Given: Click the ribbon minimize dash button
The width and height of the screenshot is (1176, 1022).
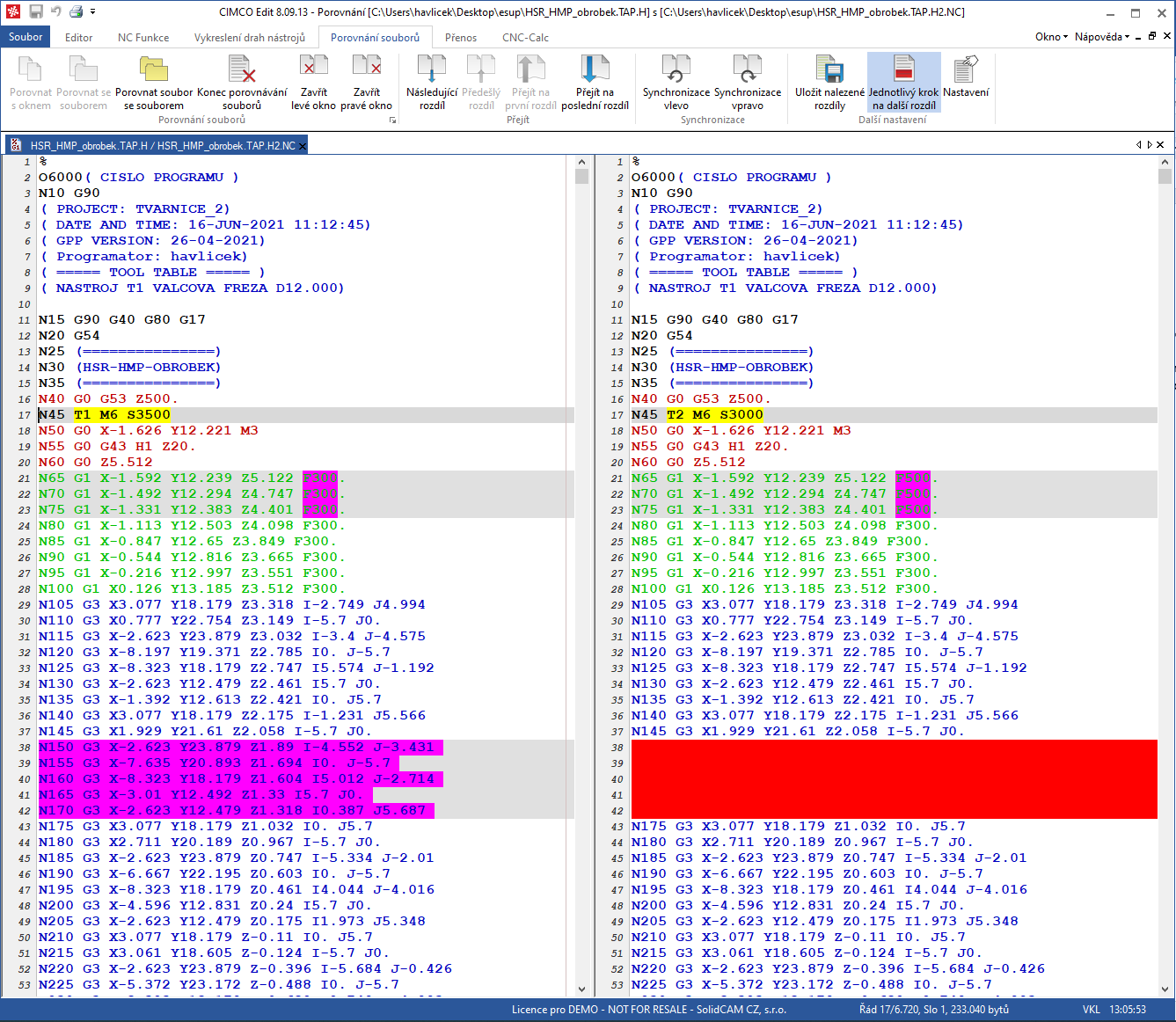Looking at the screenshot, I should [1138, 37].
